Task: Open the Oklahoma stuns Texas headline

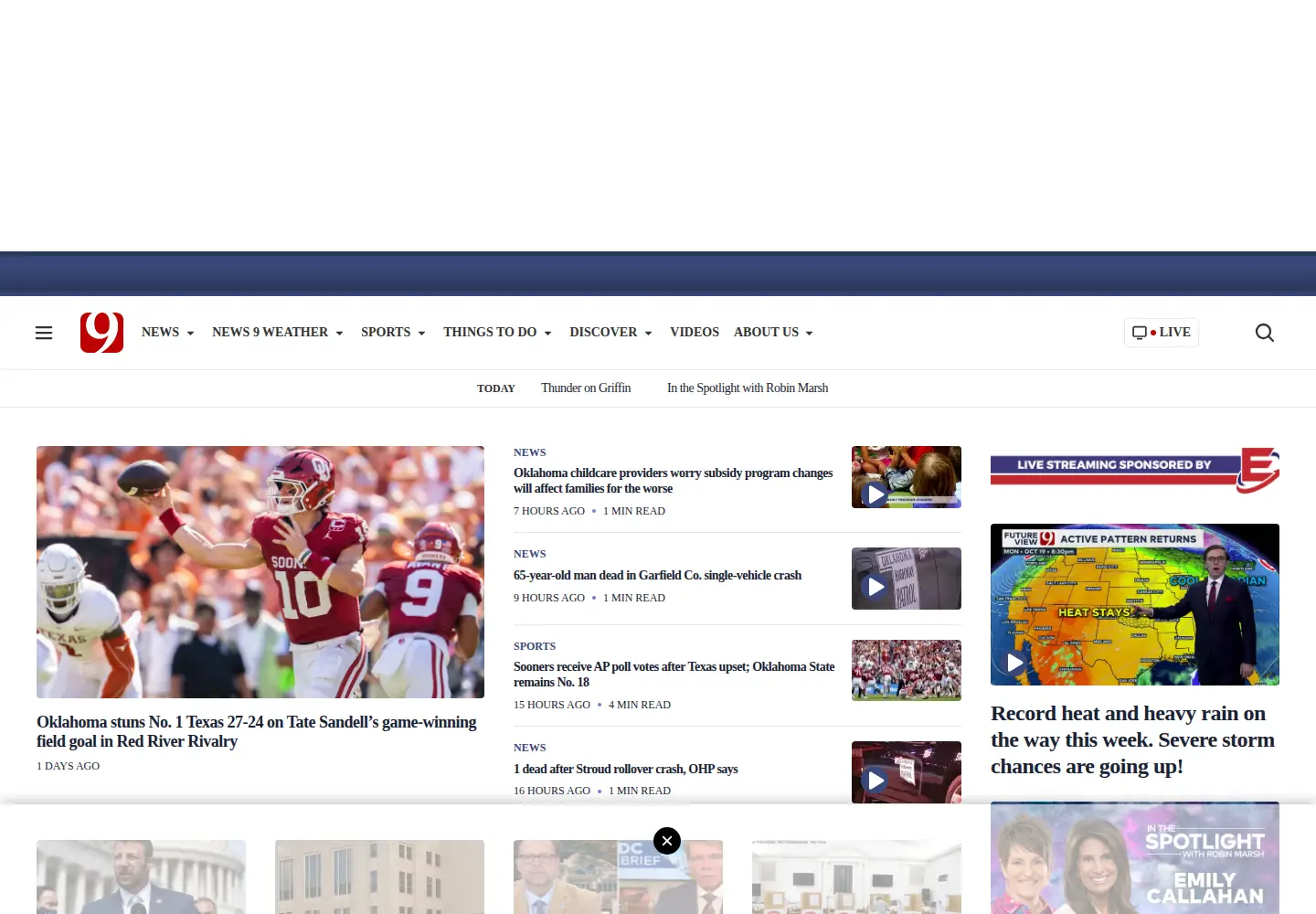Action: pyautogui.click(x=257, y=732)
